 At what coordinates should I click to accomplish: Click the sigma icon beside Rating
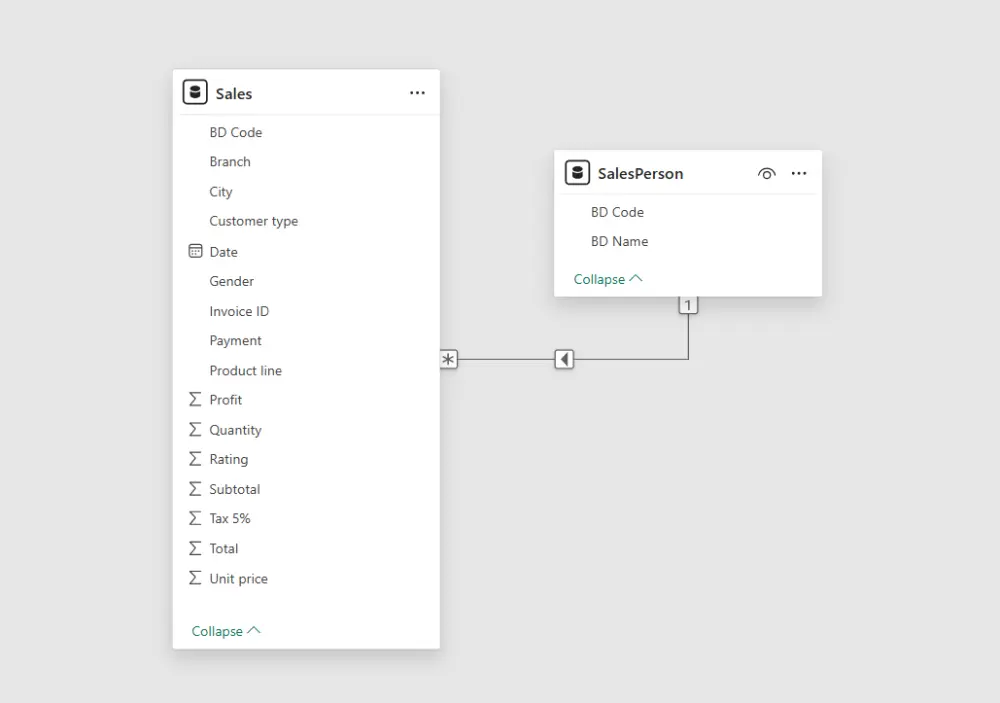[x=193, y=459]
